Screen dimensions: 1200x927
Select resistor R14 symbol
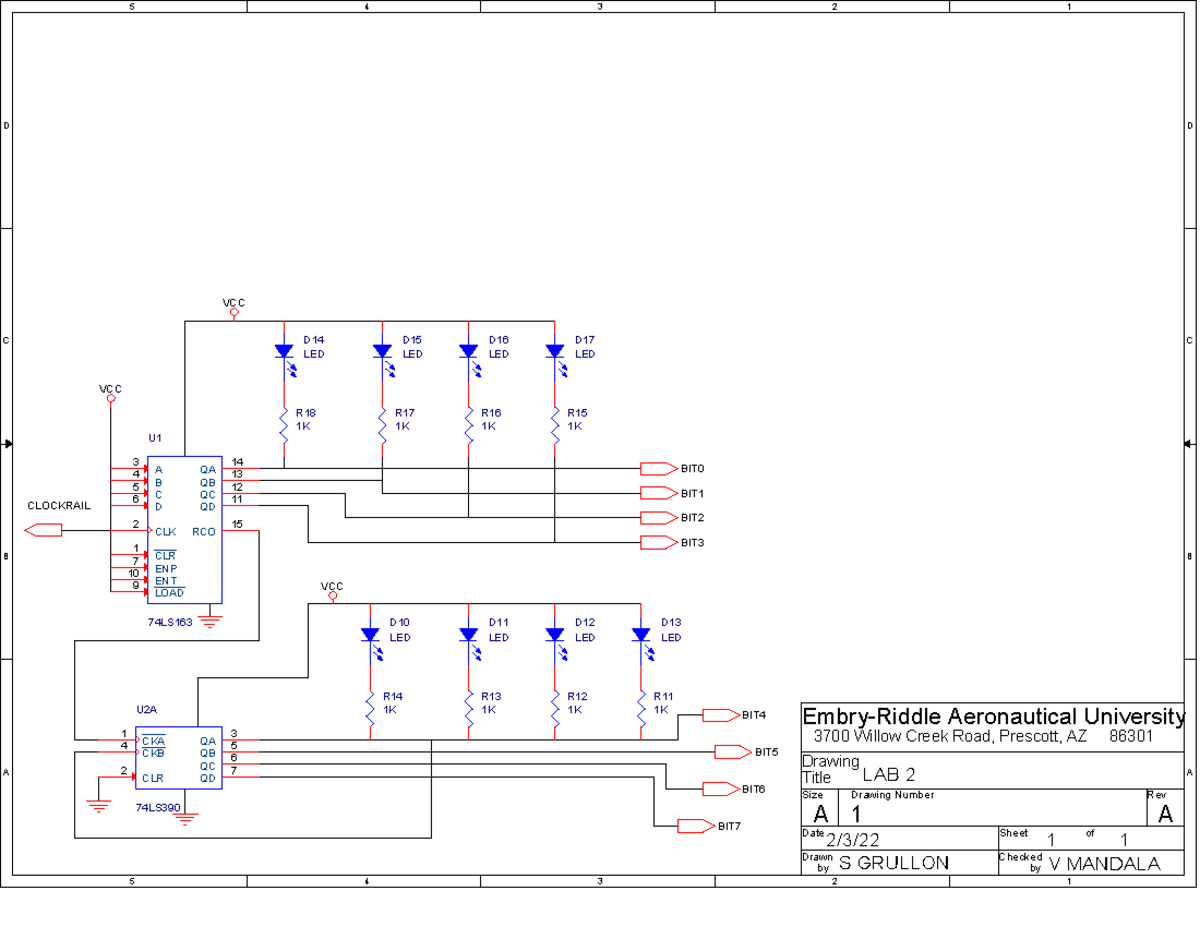point(370,706)
